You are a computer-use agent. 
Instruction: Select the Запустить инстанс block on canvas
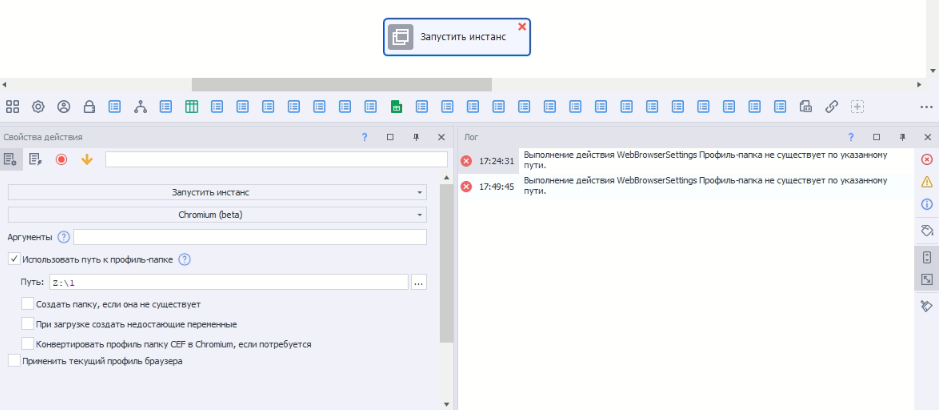pyautogui.click(x=457, y=37)
